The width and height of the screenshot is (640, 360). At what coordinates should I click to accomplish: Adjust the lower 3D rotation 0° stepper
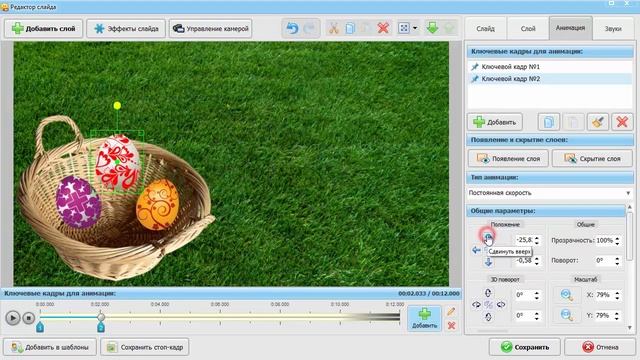click(537, 315)
